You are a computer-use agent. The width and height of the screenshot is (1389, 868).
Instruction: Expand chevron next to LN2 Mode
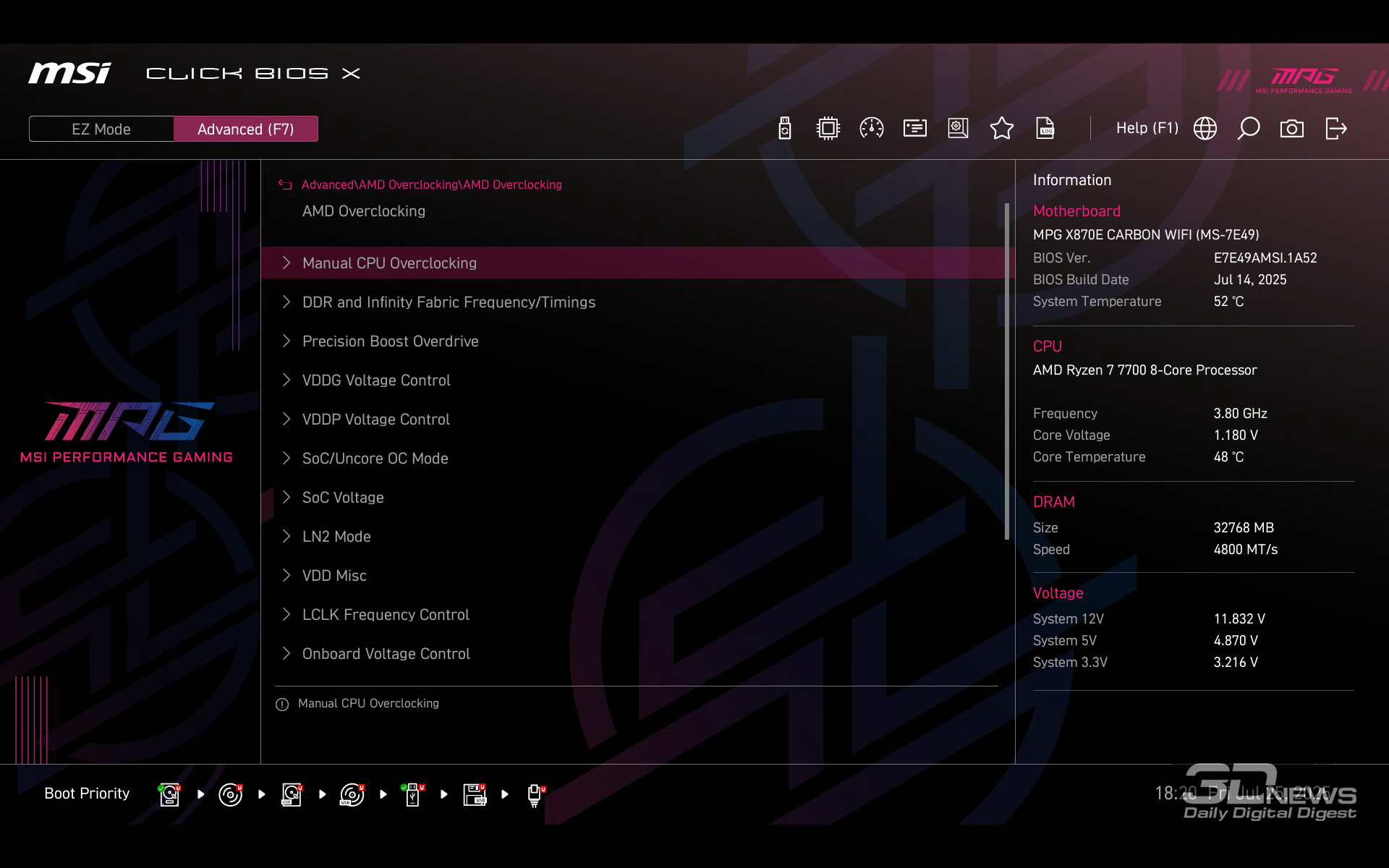click(286, 536)
